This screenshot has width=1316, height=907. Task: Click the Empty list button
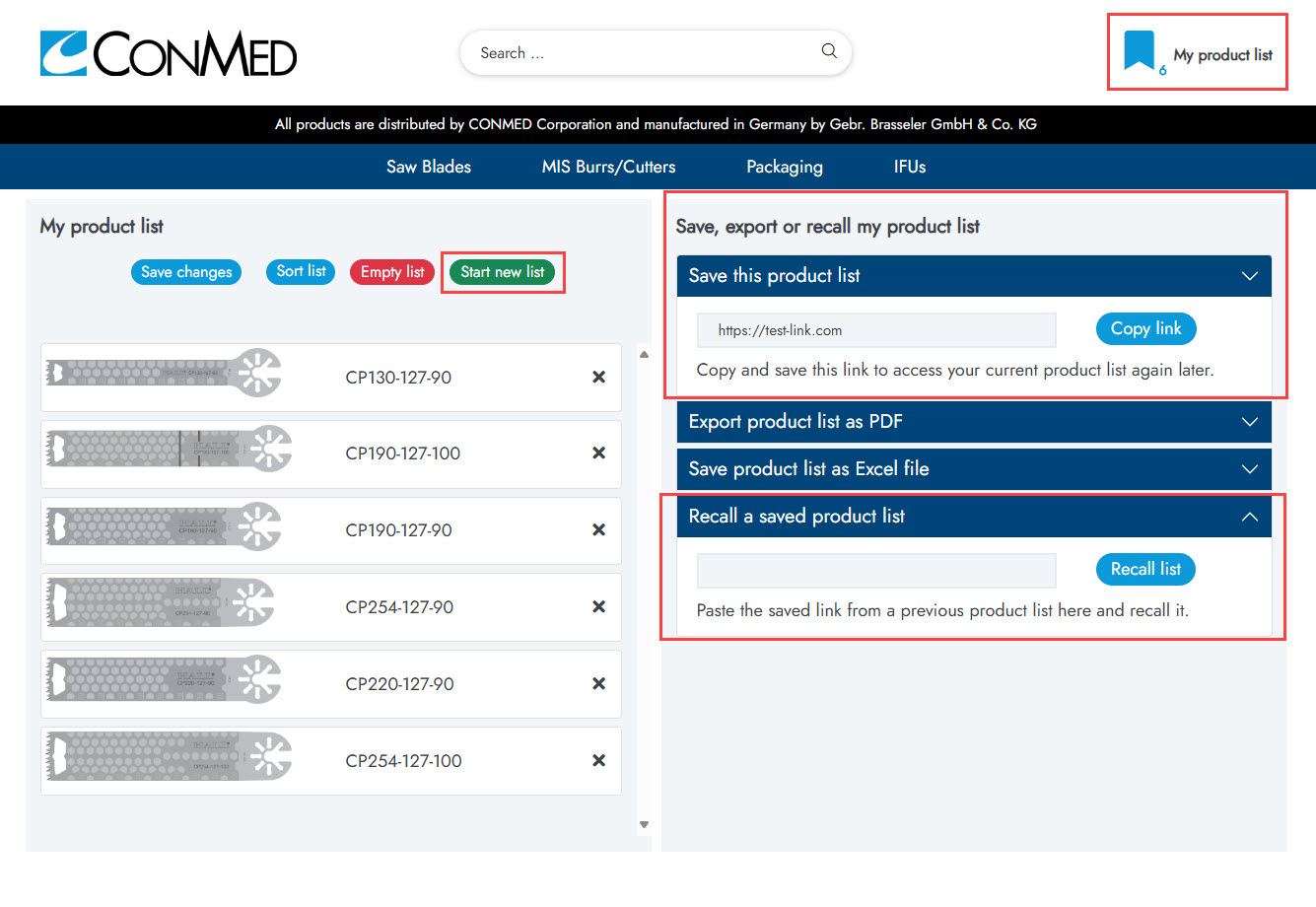[x=391, y=272]
